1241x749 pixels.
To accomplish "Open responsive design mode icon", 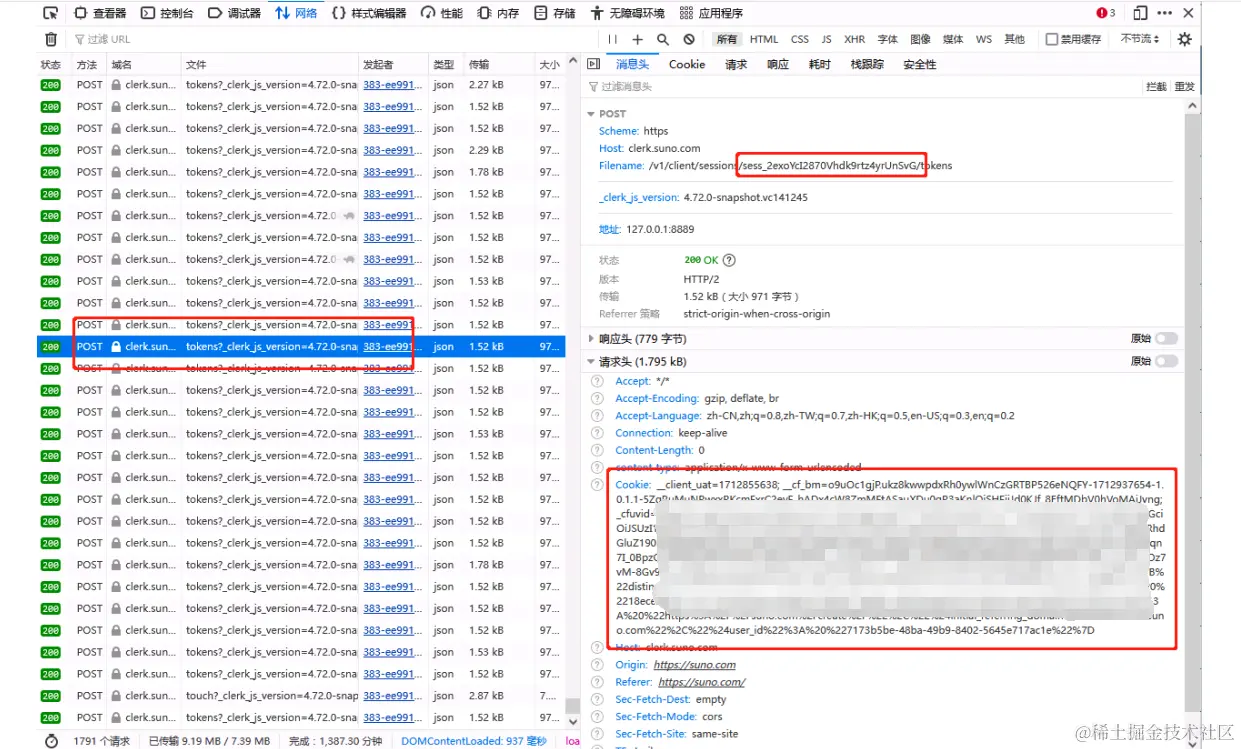I will [1139, 13].
